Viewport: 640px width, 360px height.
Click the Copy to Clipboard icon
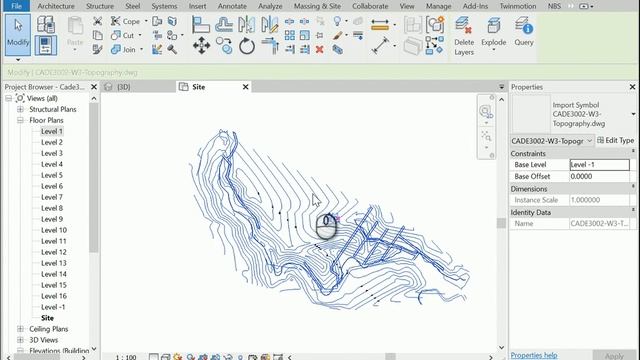[97, 36]
